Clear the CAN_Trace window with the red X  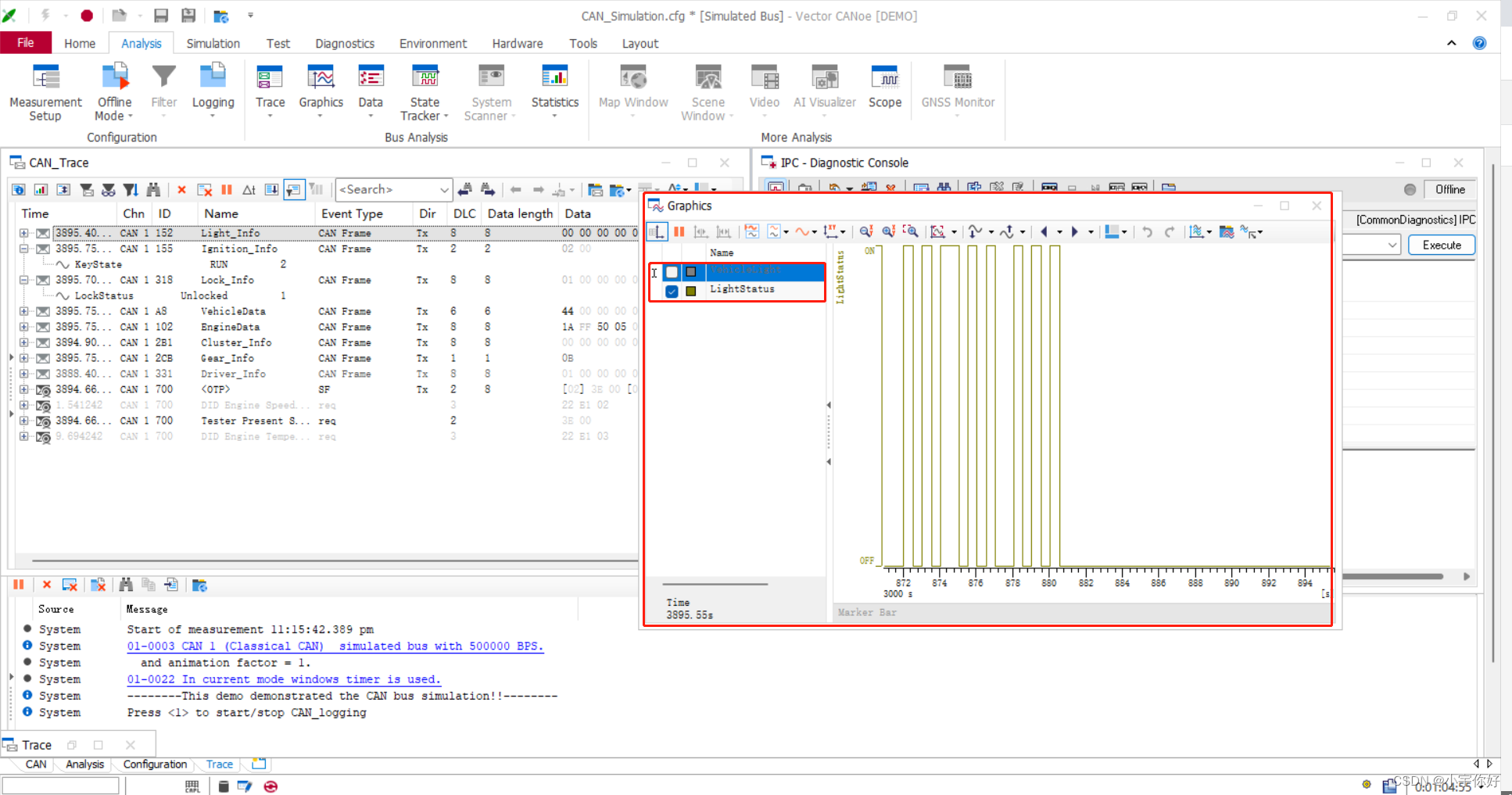[x=181, y=189]
